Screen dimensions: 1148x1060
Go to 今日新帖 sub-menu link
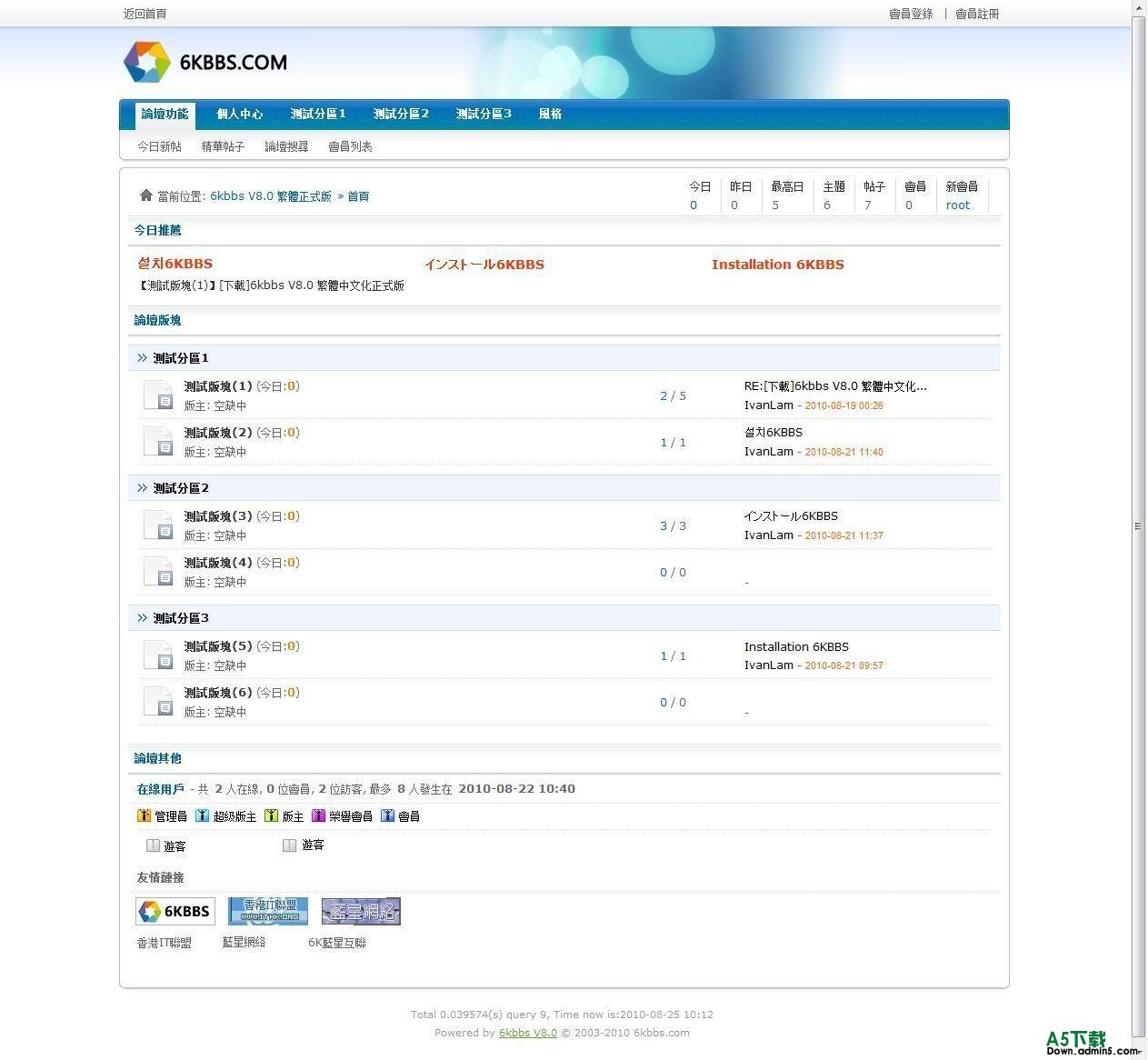tap(159, 146)
